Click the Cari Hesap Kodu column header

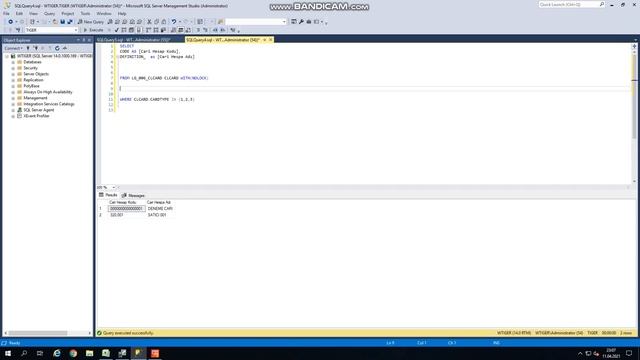coord(122,202)
